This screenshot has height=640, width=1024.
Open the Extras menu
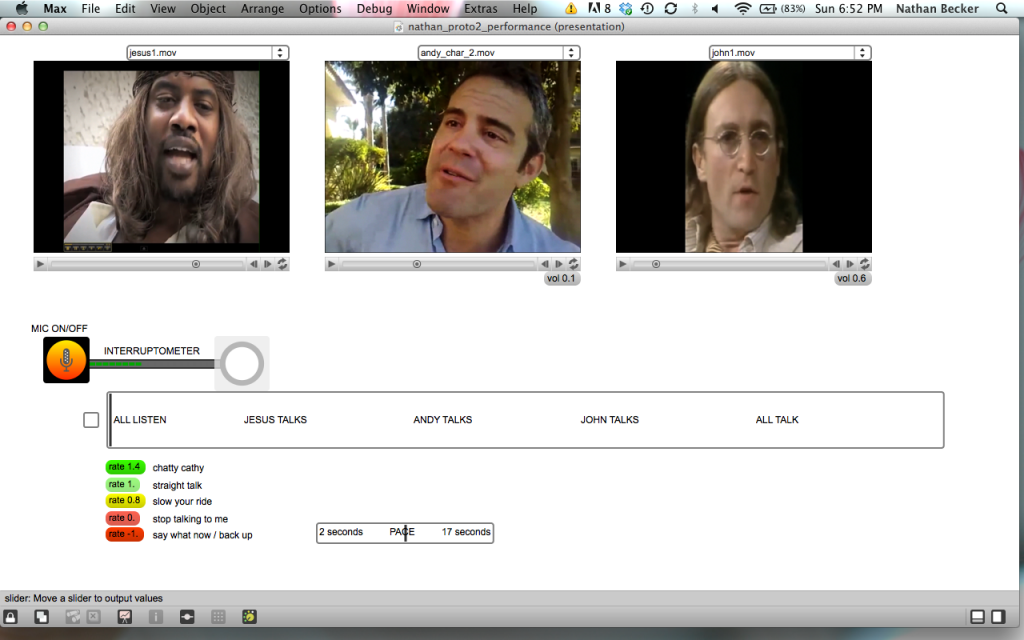pos(481,8)
